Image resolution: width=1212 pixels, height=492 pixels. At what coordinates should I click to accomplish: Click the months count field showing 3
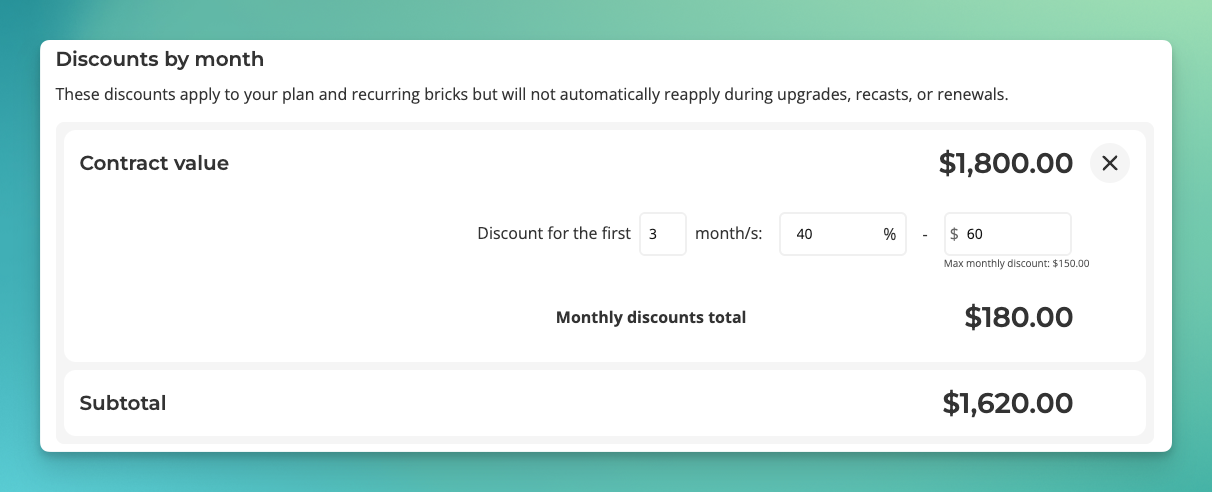pyautogui.click(x=662, y=234)
